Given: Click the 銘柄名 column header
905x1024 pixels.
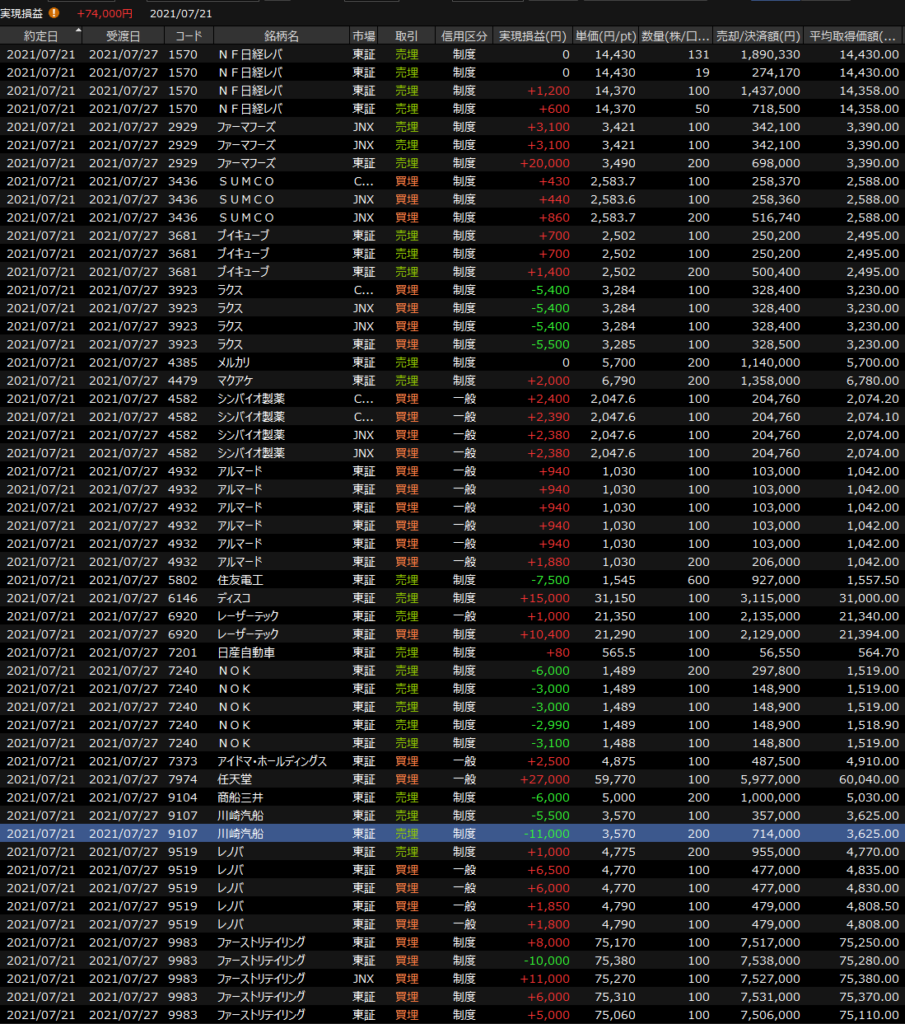Looking at the screenshot, I should pyautogui.click(x=280, y=36).
